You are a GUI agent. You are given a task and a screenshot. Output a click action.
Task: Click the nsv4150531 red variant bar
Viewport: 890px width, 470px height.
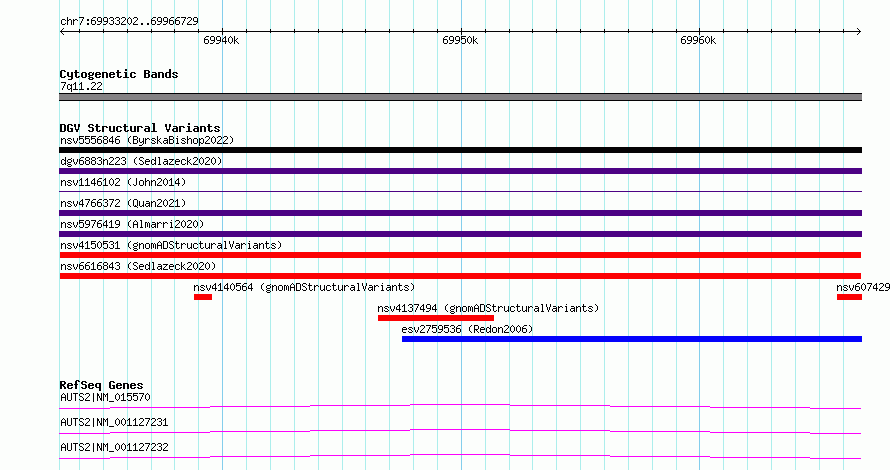click(x=460, y=255)
